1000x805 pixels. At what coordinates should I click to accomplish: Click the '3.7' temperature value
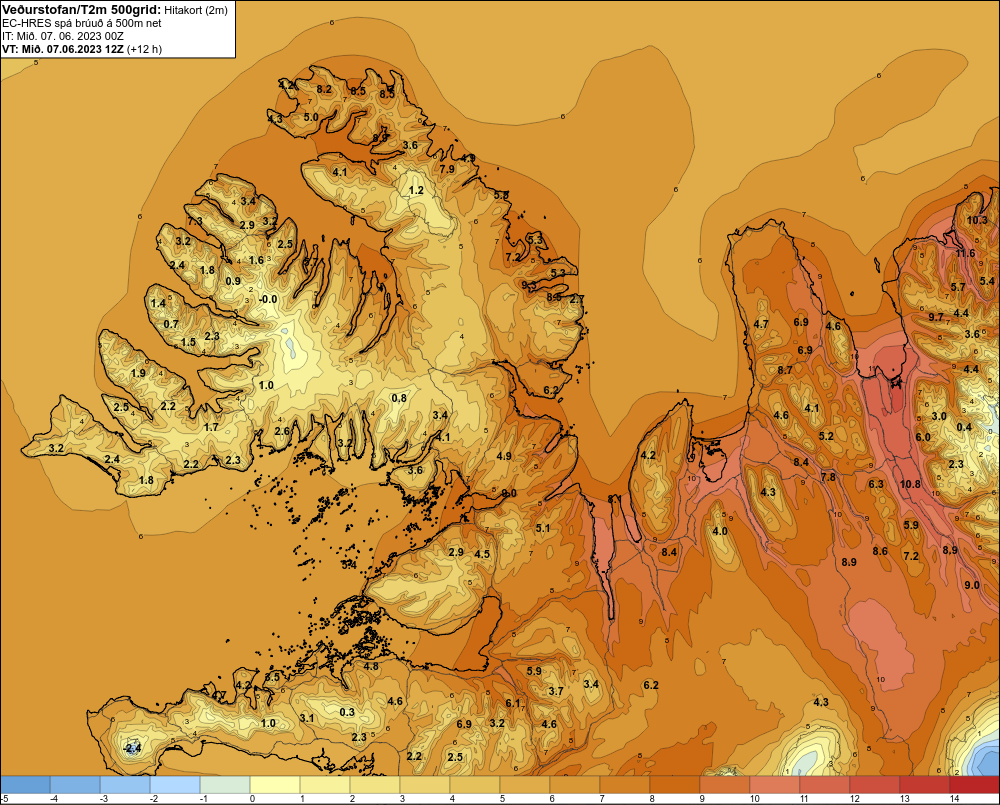click(555, 691)
